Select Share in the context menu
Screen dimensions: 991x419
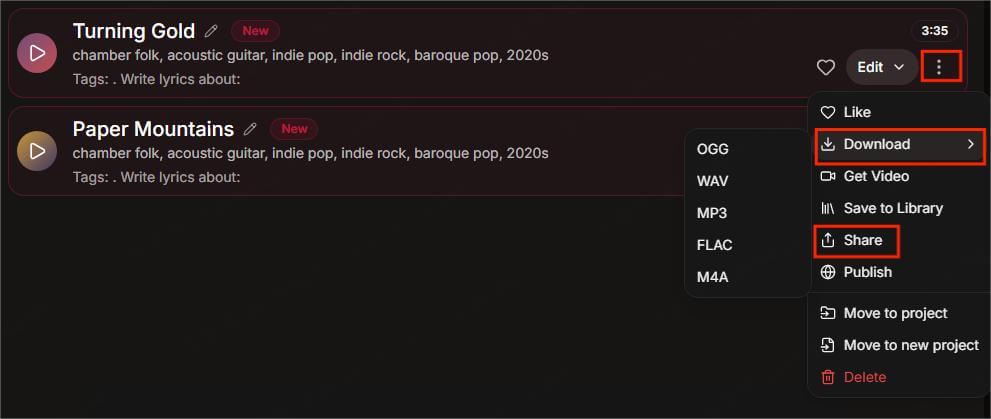(861, 240)
